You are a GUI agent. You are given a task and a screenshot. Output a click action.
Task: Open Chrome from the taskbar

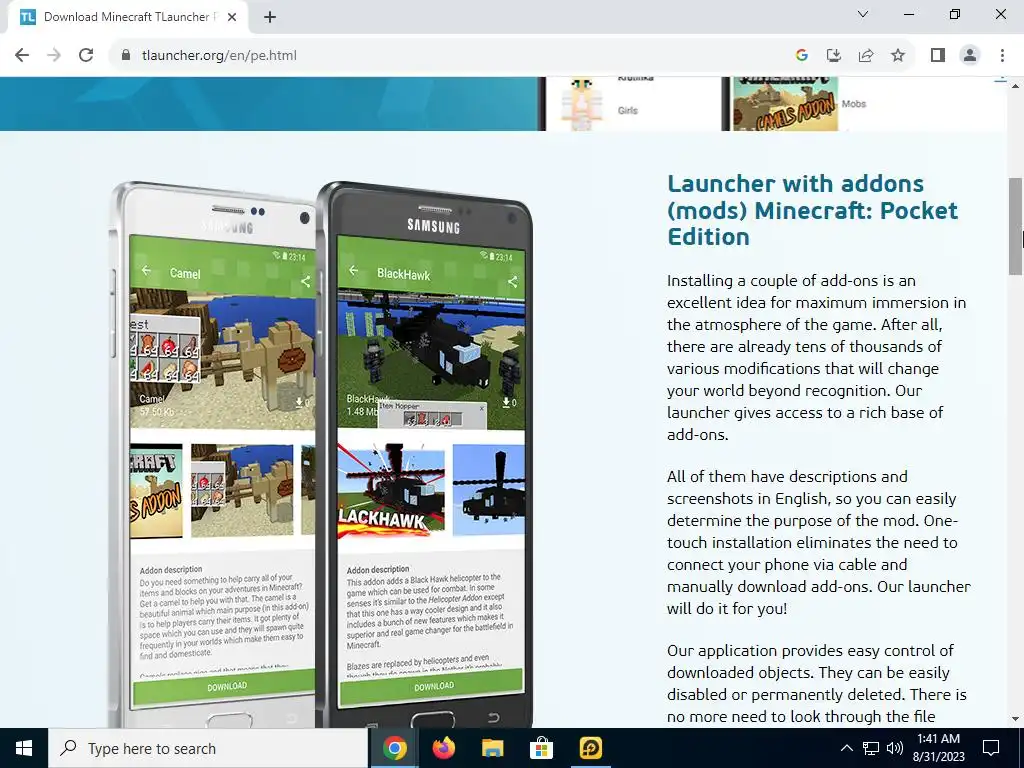click(x=394, y=748)
